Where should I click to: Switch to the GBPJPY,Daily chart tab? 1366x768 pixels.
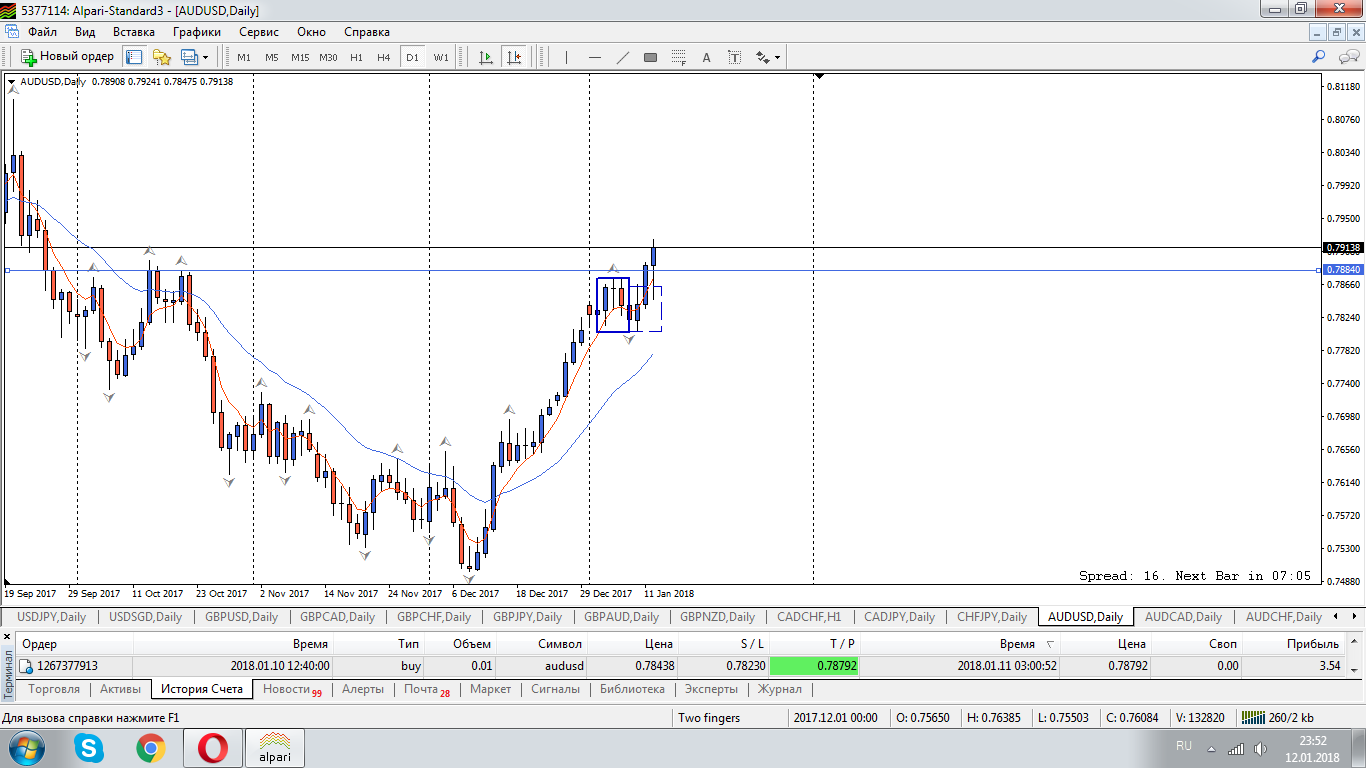527,617
